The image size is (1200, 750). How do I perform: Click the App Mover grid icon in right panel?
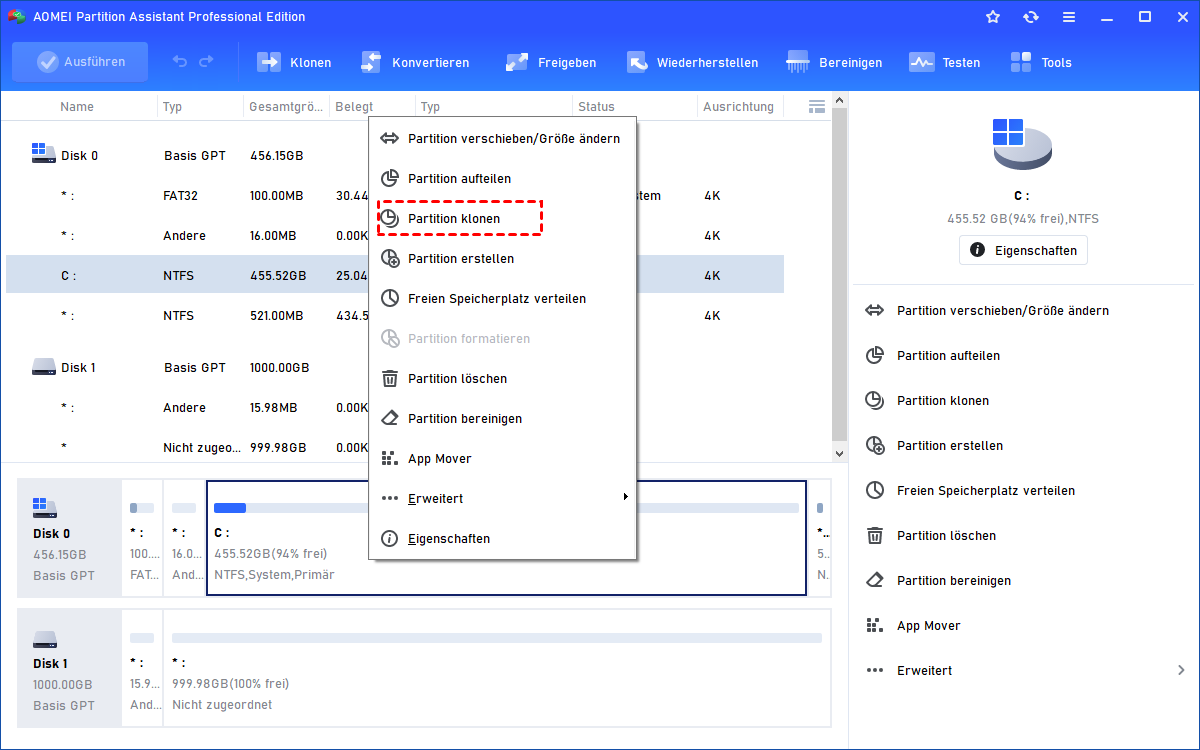click(875, 626)
